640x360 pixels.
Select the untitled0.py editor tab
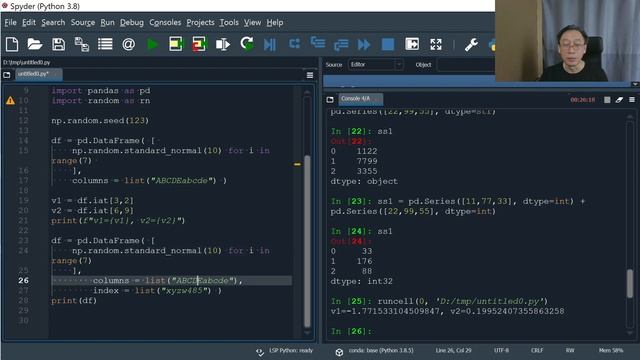39,74
